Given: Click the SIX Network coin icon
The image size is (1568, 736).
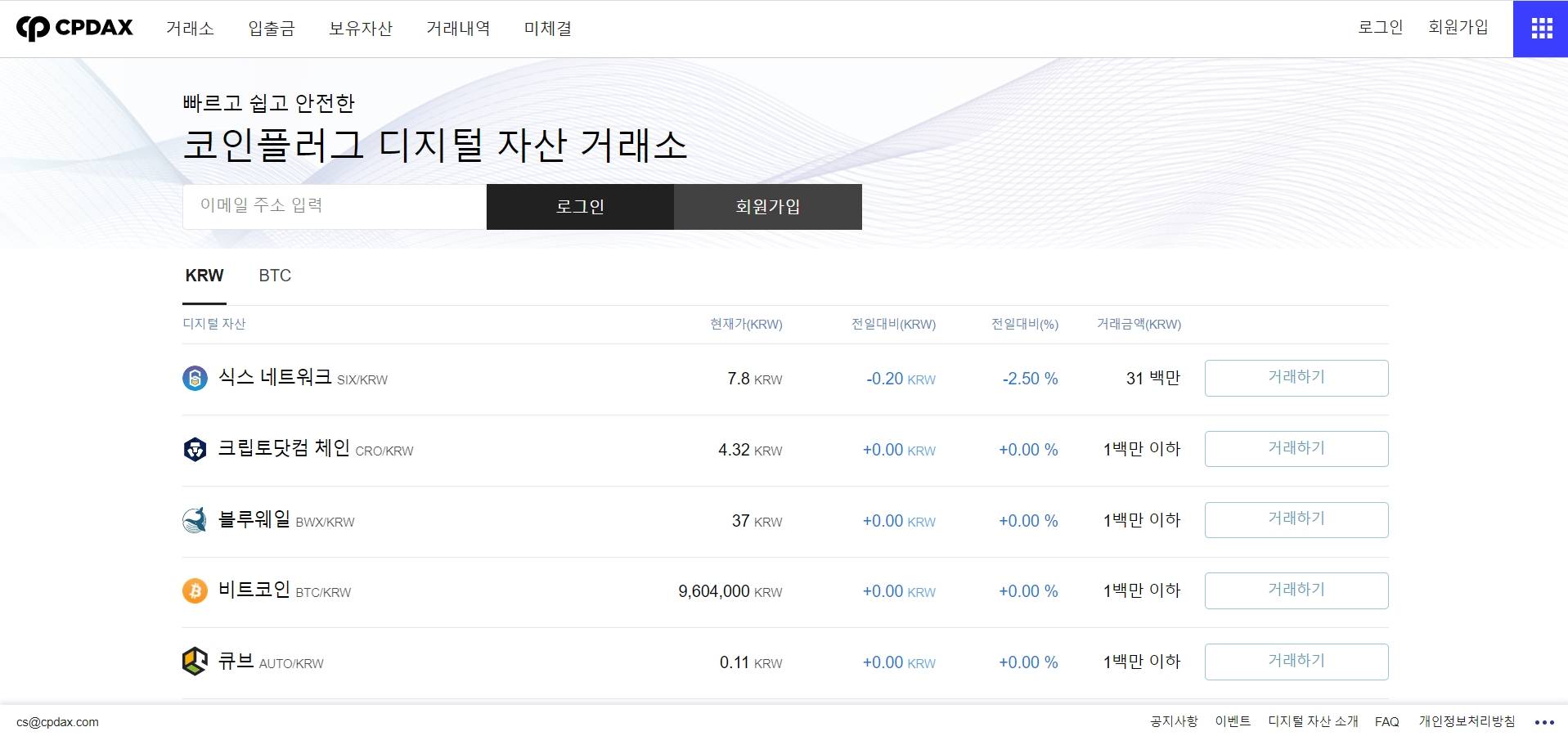Looking at the screenshot, I should coord(195,379).
